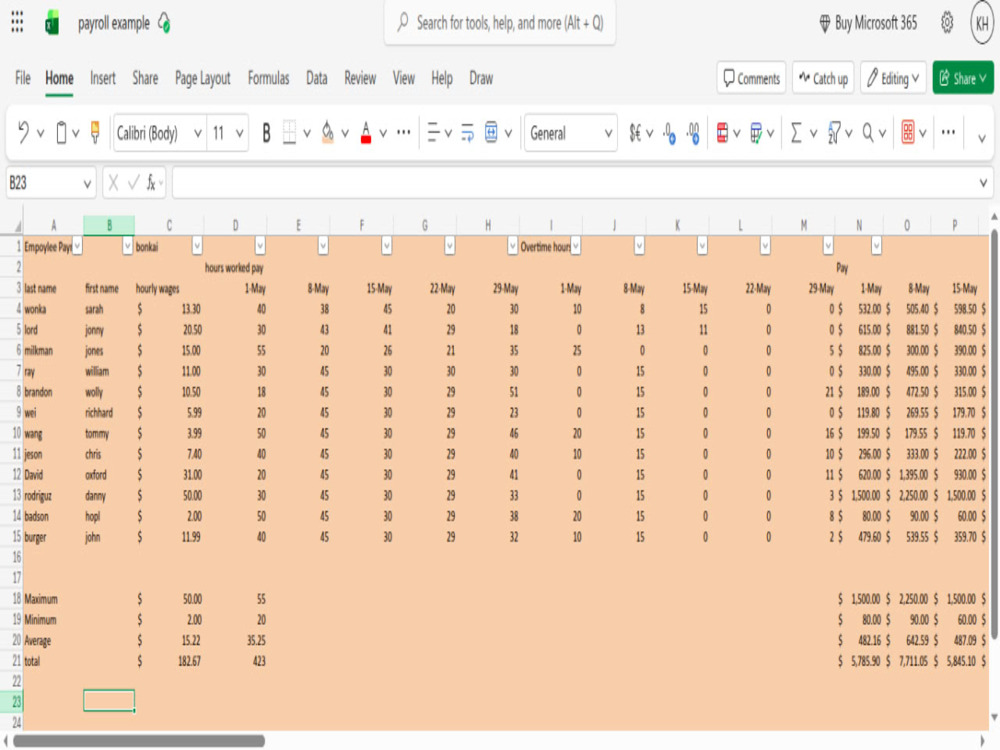Screen dimensions: 1000x750
Task: Click the green Share button
Action: coord(963,78)
